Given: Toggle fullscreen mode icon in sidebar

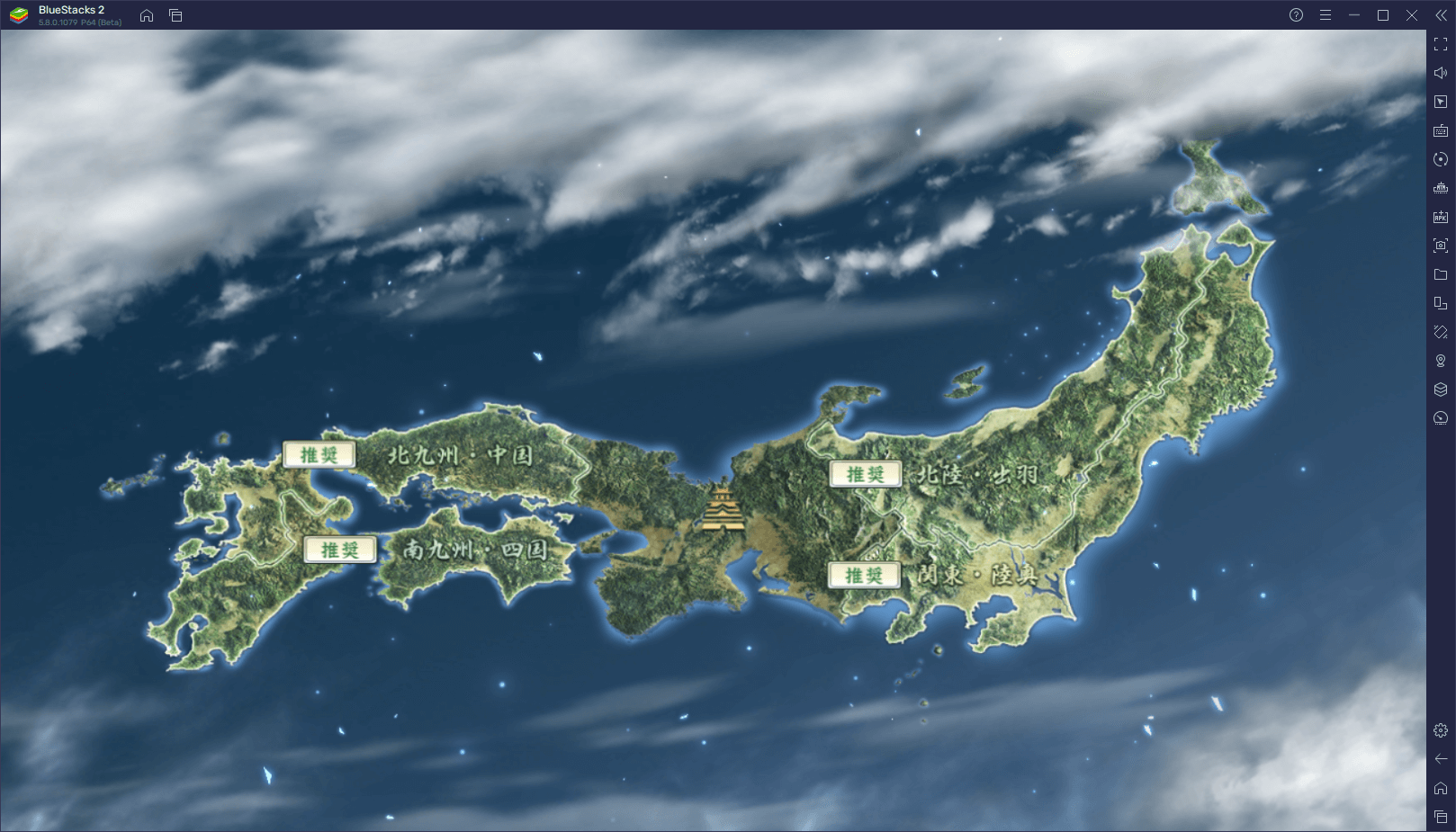Looking at the screenshot, I should click(x=1441, y=44).
